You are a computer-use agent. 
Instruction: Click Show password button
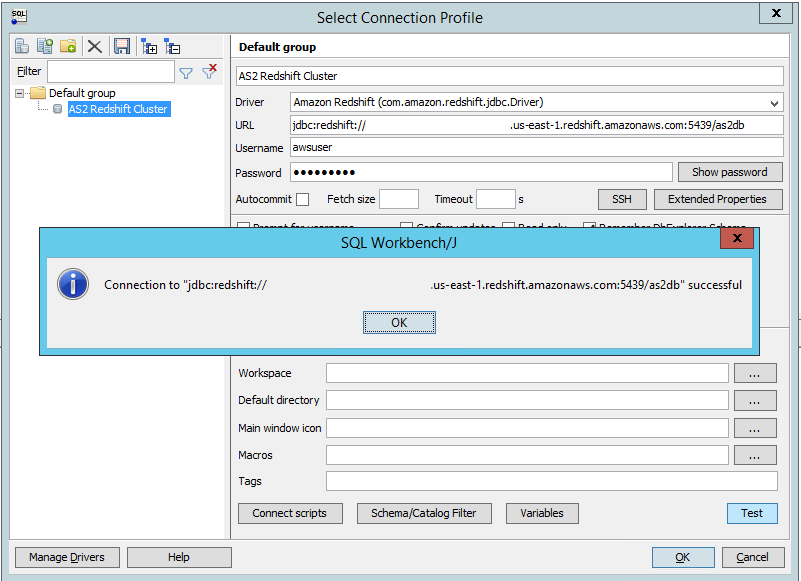click(x=729, y=172)
